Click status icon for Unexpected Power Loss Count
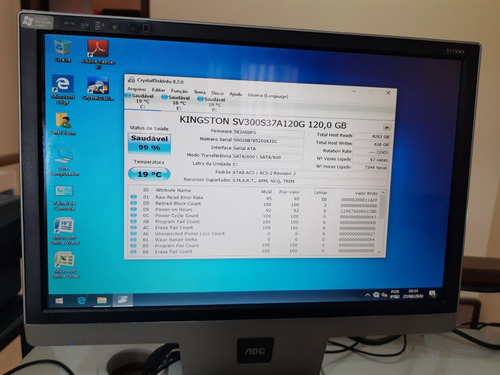Viewport: 500px width, 375px height. point(134,233)
